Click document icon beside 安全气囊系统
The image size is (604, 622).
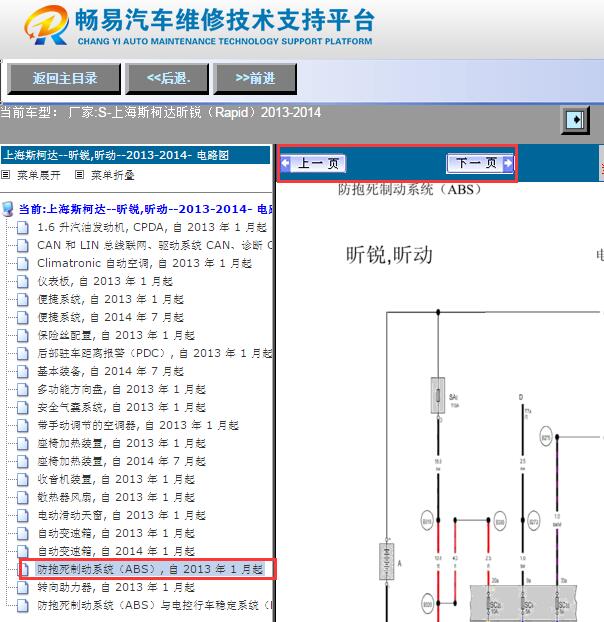tap(23, 407)
